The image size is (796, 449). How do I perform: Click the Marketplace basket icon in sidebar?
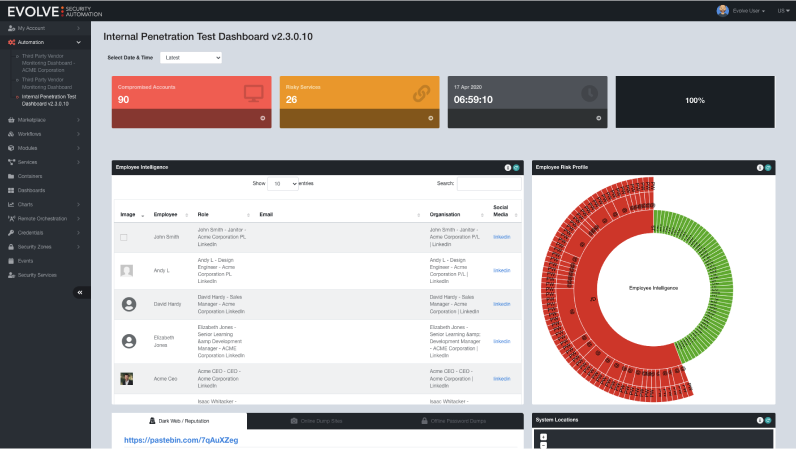(11, 119)
